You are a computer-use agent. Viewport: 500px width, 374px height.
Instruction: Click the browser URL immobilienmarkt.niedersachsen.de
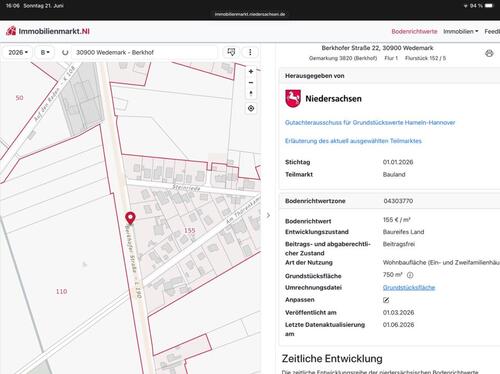click(250, 14)
